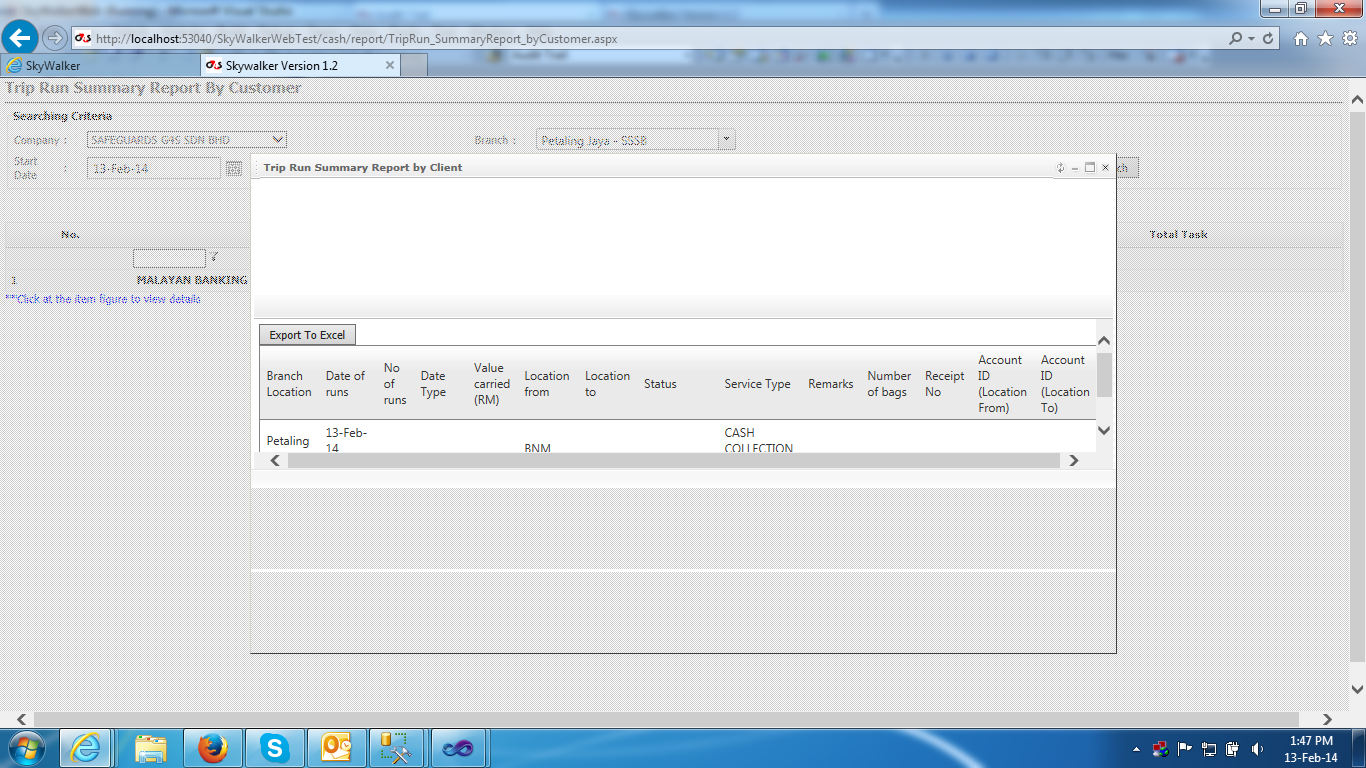The image size is (1366, 768).
Task: Click the reload icon of report popup
Action: pos(1060,168)
